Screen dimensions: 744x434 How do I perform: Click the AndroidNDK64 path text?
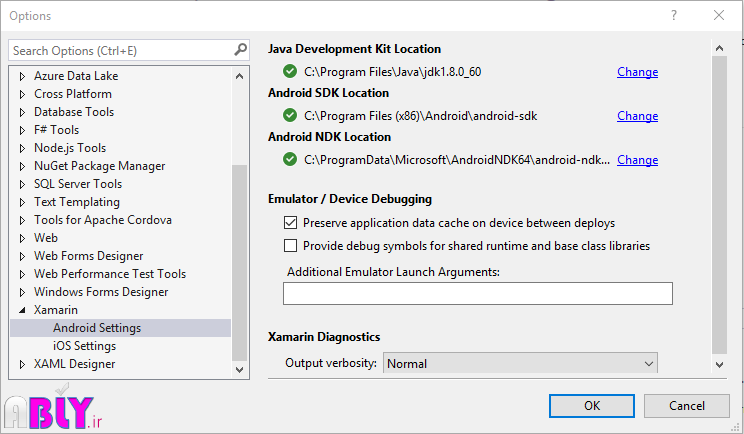[457, 160]
